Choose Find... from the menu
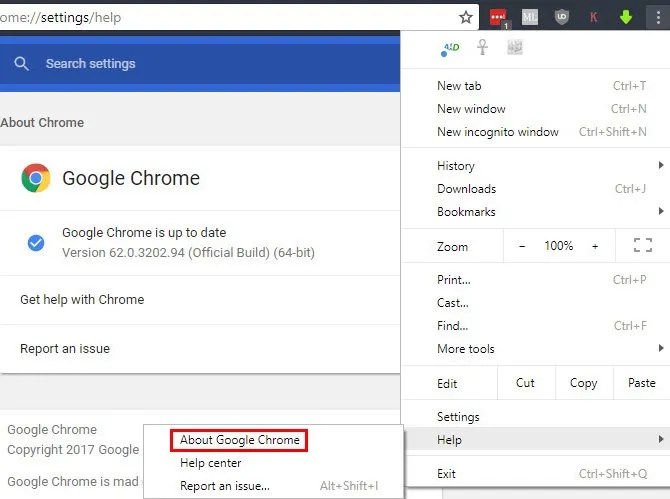This screenshot has width=670, height=499. [x=537, y=326]
